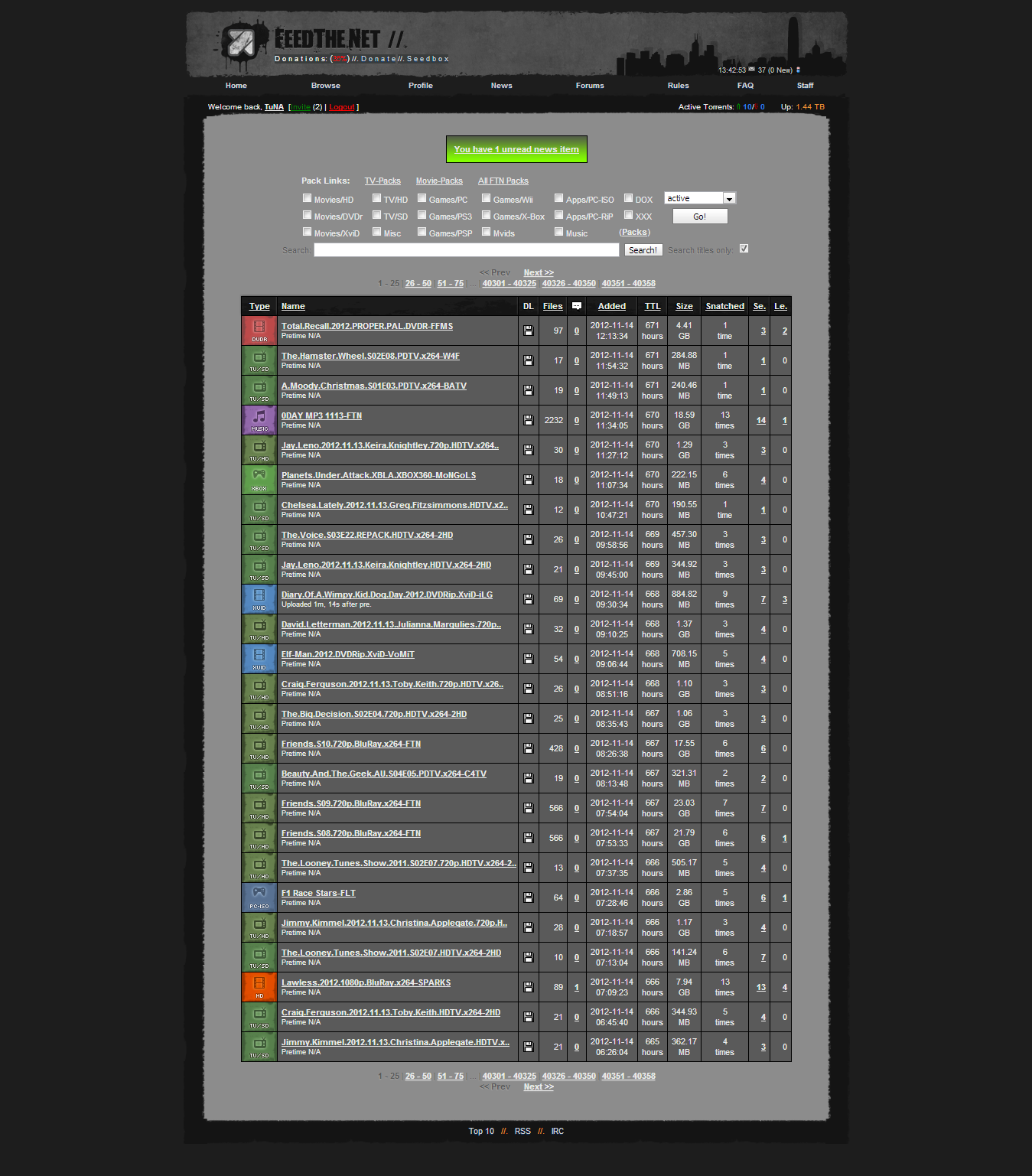Download The.Voice.S03E22 via disk icon
The height and width of the screenshot is (1176, 1032).
coord(528,539)
